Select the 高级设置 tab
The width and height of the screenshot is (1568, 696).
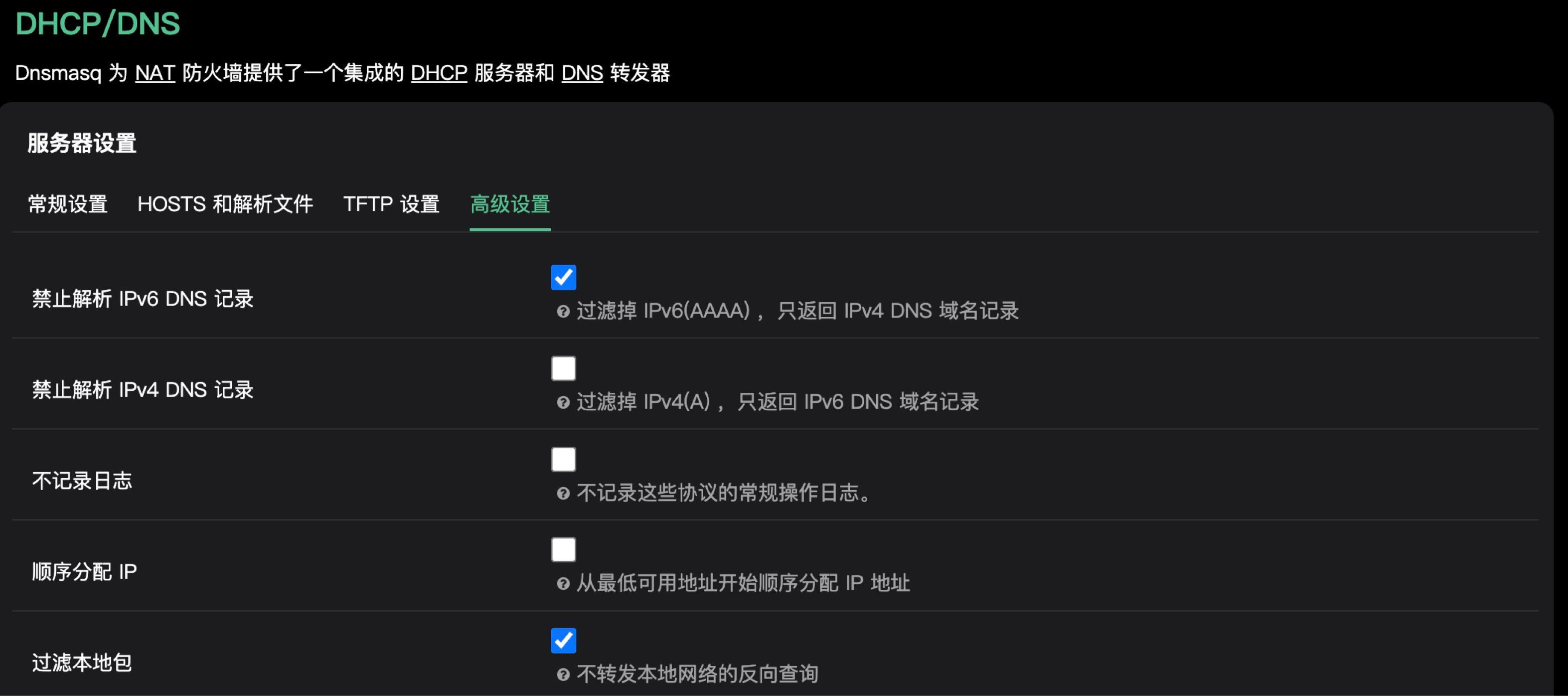(x=510, y=204)
